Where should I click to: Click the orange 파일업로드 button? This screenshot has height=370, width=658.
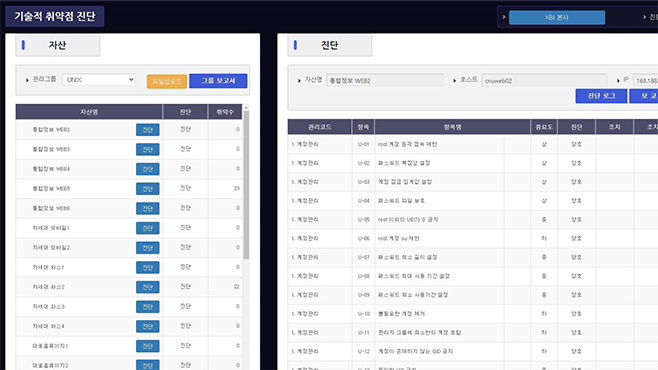click(167, 81)
